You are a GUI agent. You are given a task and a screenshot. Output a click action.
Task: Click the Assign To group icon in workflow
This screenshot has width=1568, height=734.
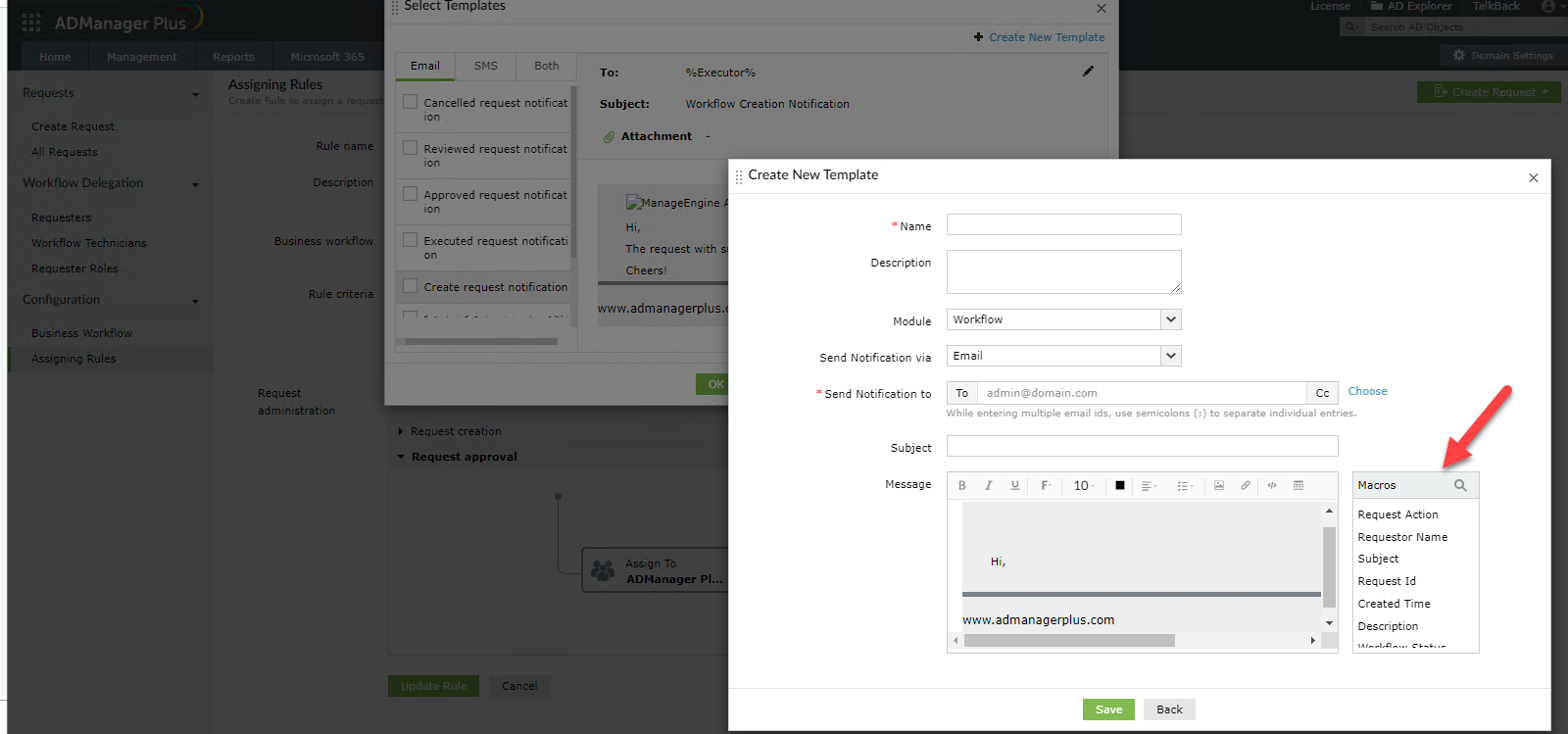click(603, 570)
